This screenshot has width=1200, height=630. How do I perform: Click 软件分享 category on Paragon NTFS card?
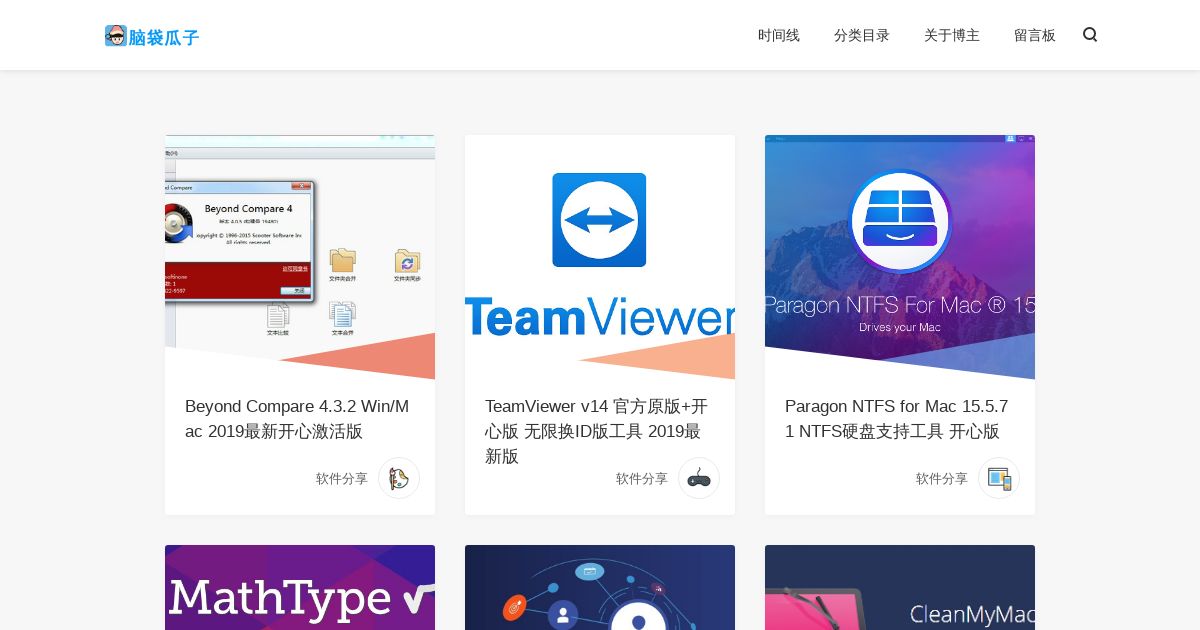pyautogui.click(x=942, y=479)
